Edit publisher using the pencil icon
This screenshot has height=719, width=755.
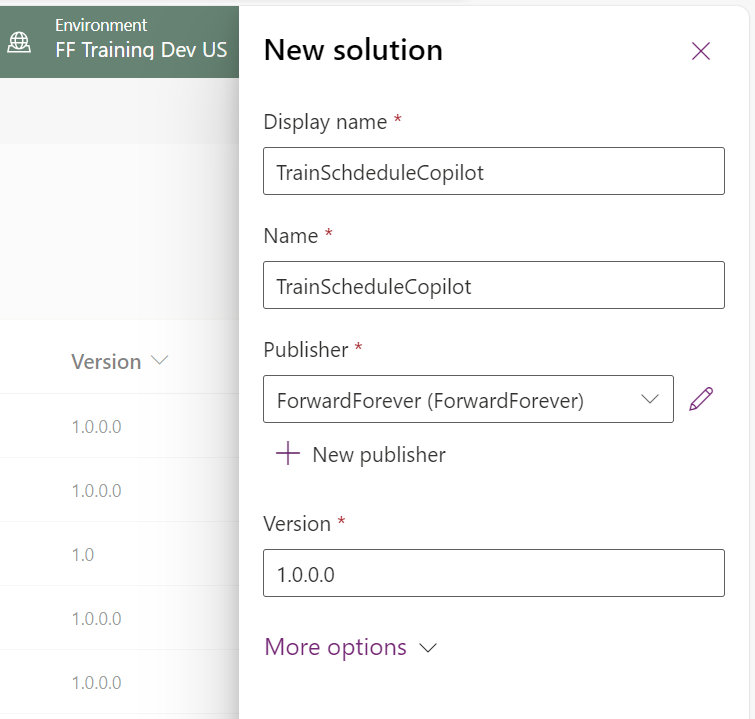[701, 400]
